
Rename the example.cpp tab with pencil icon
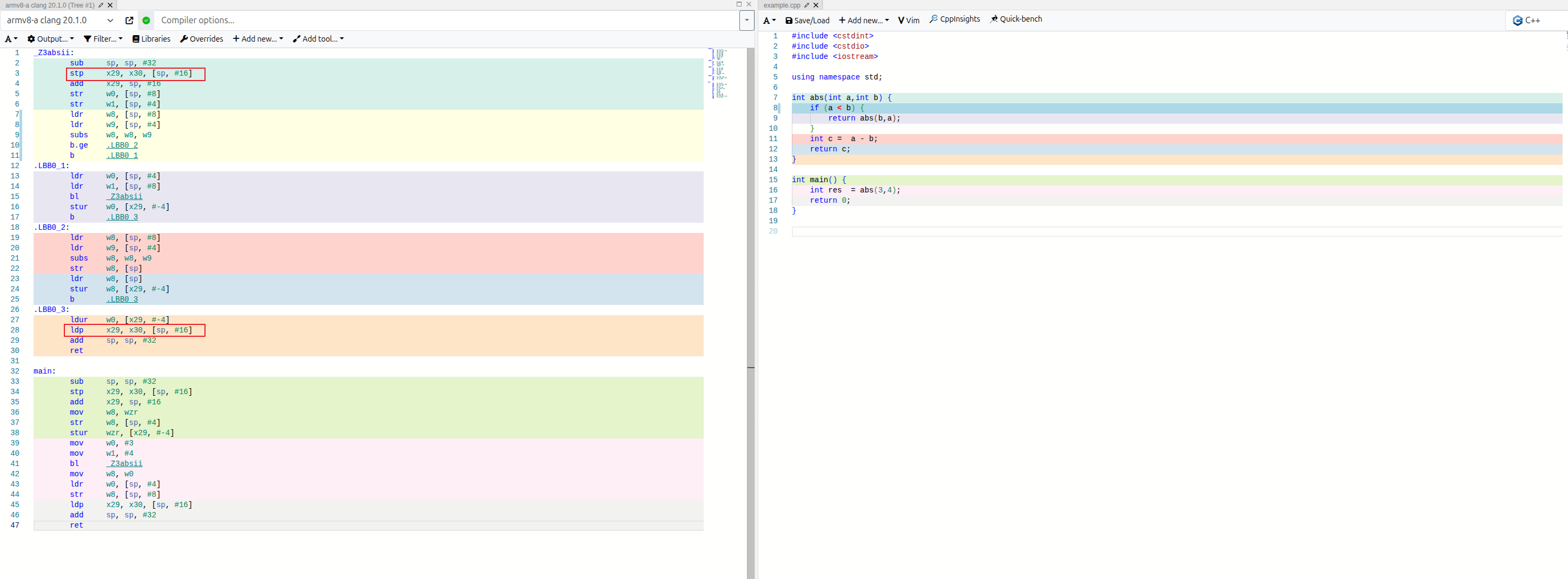[x=806, y=5]
